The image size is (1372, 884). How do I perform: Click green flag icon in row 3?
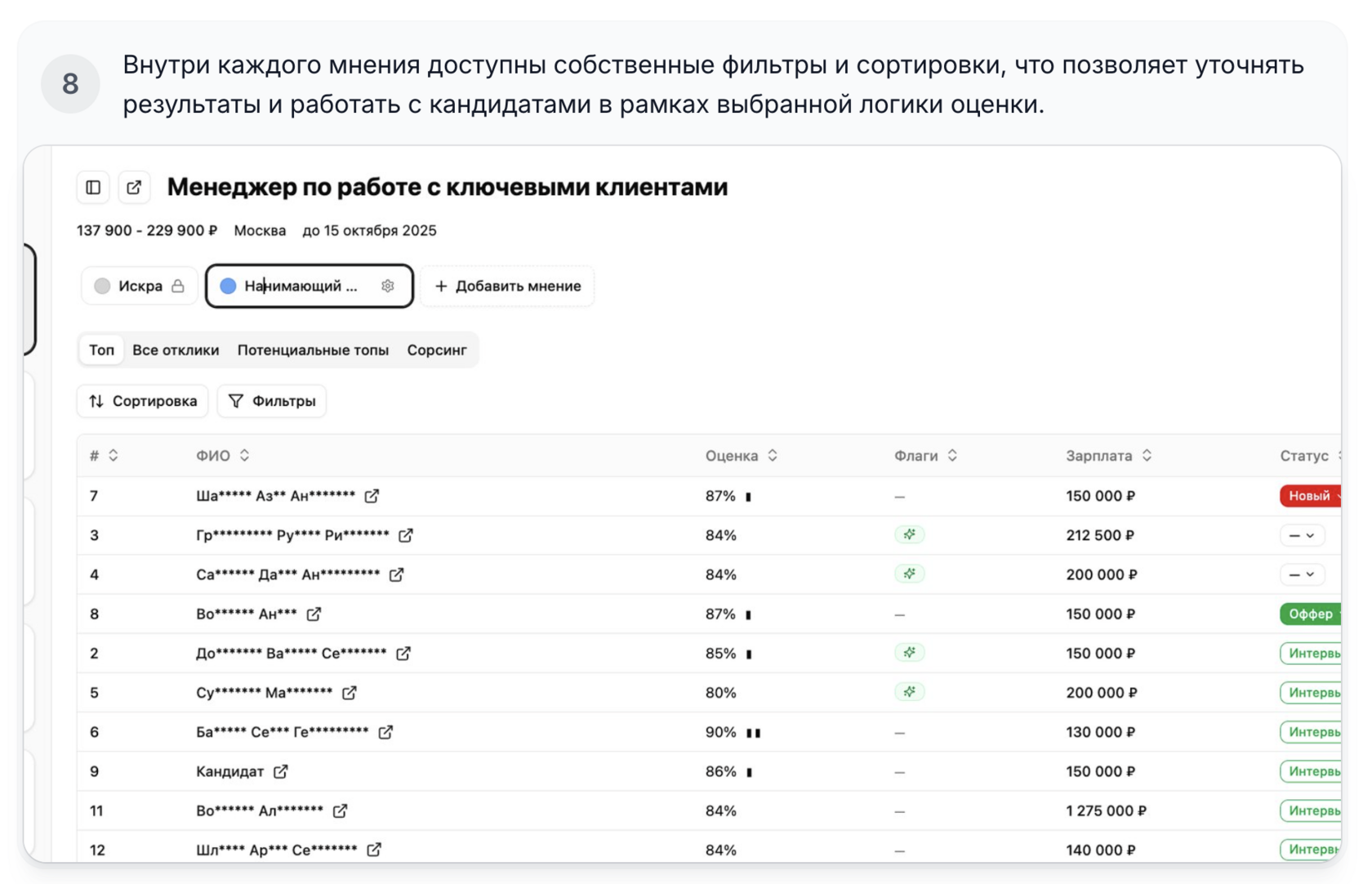tap(909, 535)
